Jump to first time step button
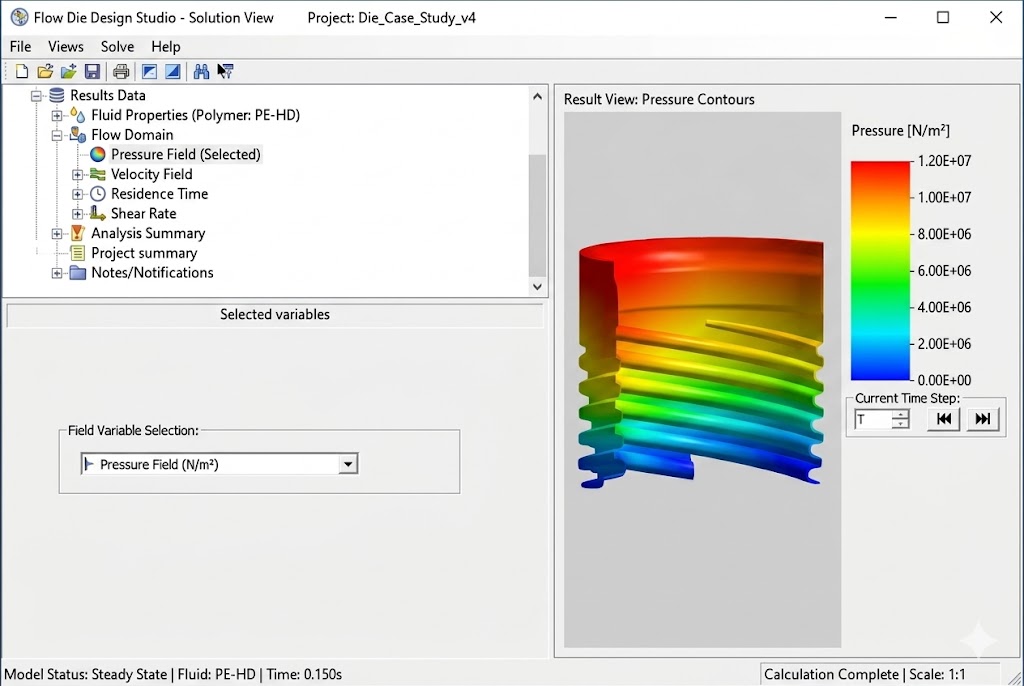Viewport: 1024px width, 686px height. (x=944, y=419)
